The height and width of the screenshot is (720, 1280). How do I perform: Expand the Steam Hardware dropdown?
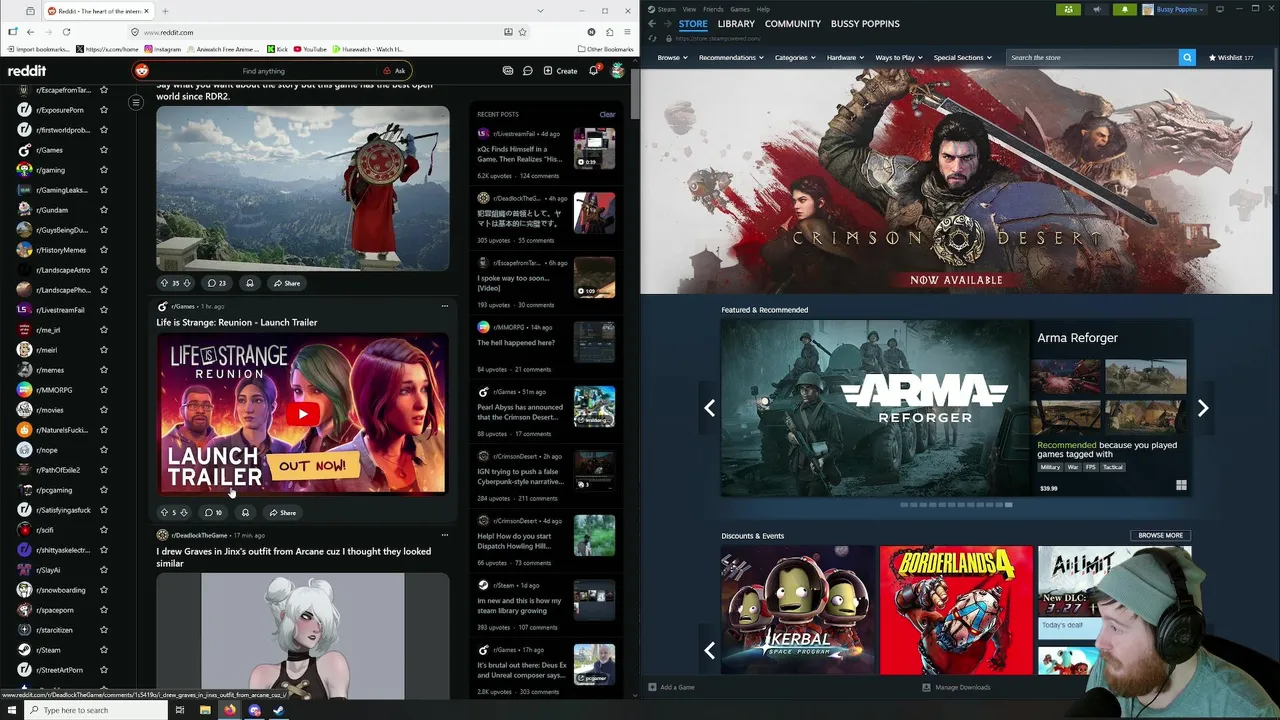pos(846,57)
